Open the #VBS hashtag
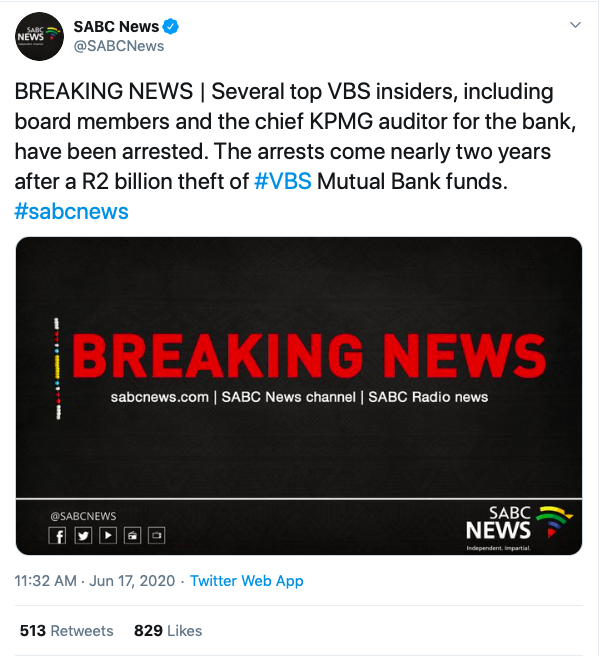The height and width of the screenshot is (656, 599). coord(283,182)
